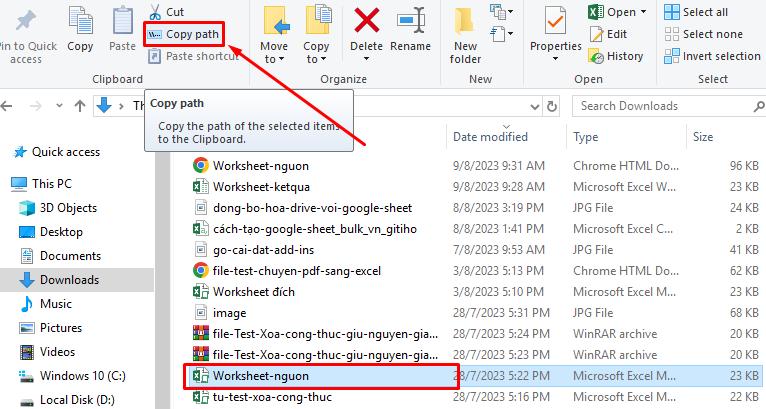
Task: Click the Properties checkmark icon
Action: (x=555, y=22)
